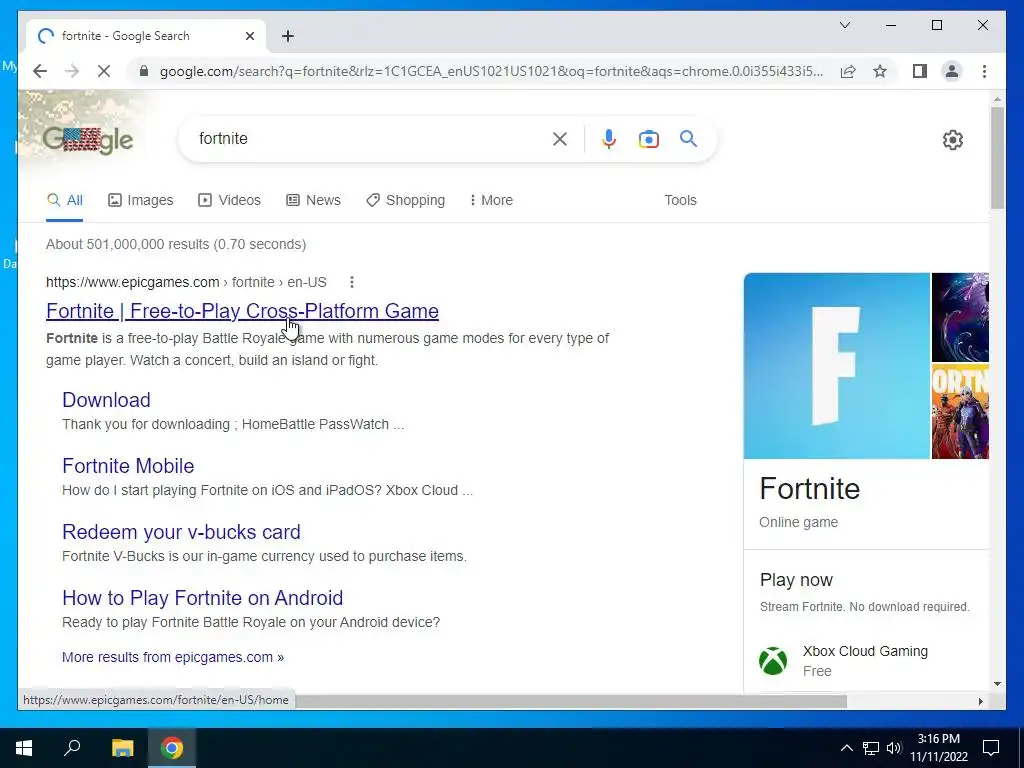Open network status tray icon
This screenshot has width=1024, height=768.
pos(871,748)
